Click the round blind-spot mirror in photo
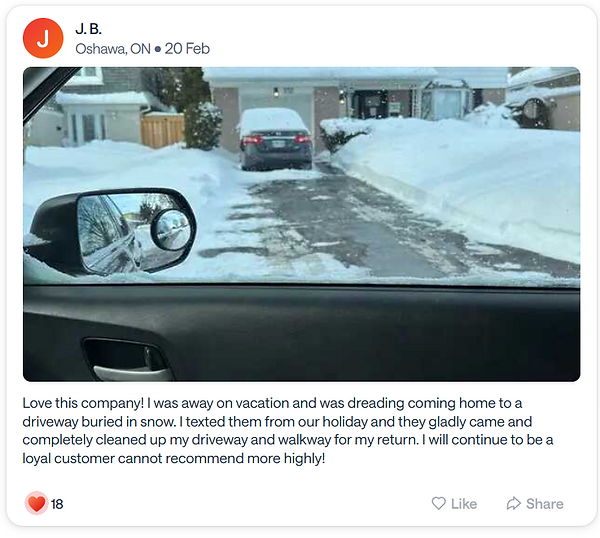 coord(171,230)
